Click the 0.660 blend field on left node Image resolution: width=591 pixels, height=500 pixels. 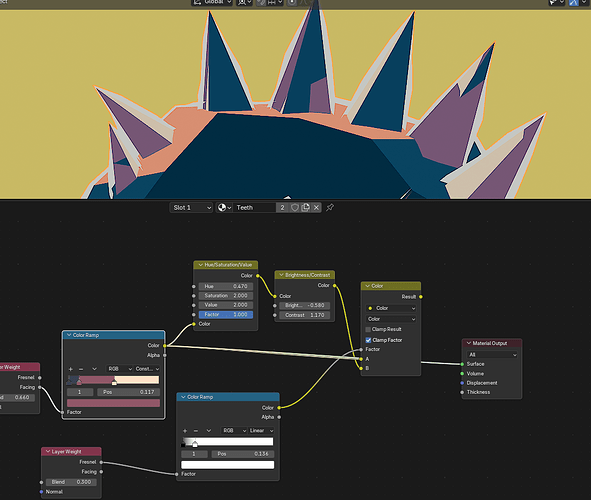(18, 398)
